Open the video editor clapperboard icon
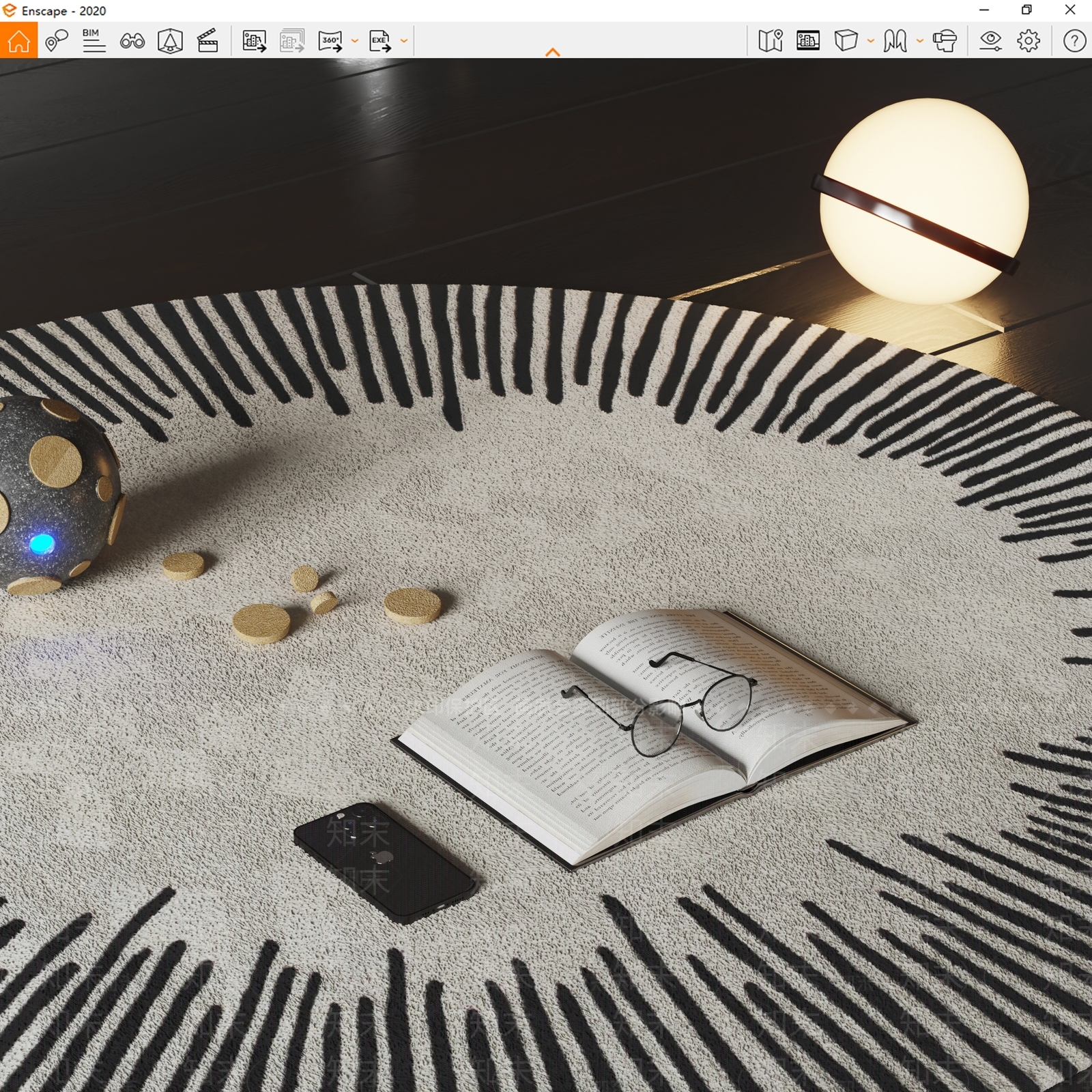The image size is (1092, 1092). click(207, 41)
